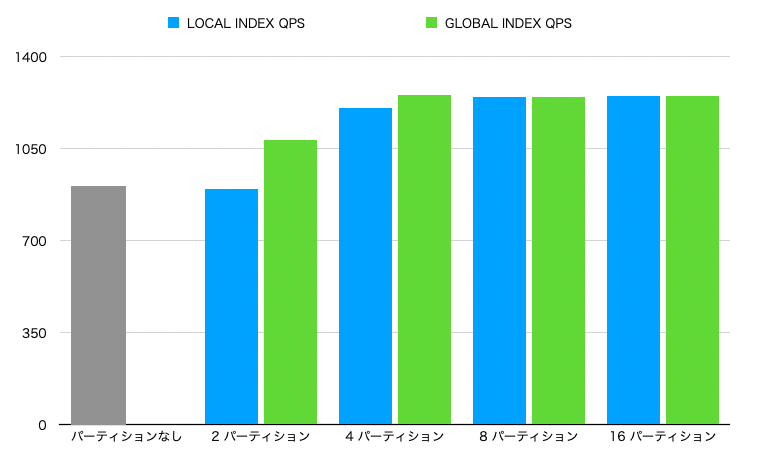
Task: Click the 2 パーティション axis label
Action: click(260, 436)
